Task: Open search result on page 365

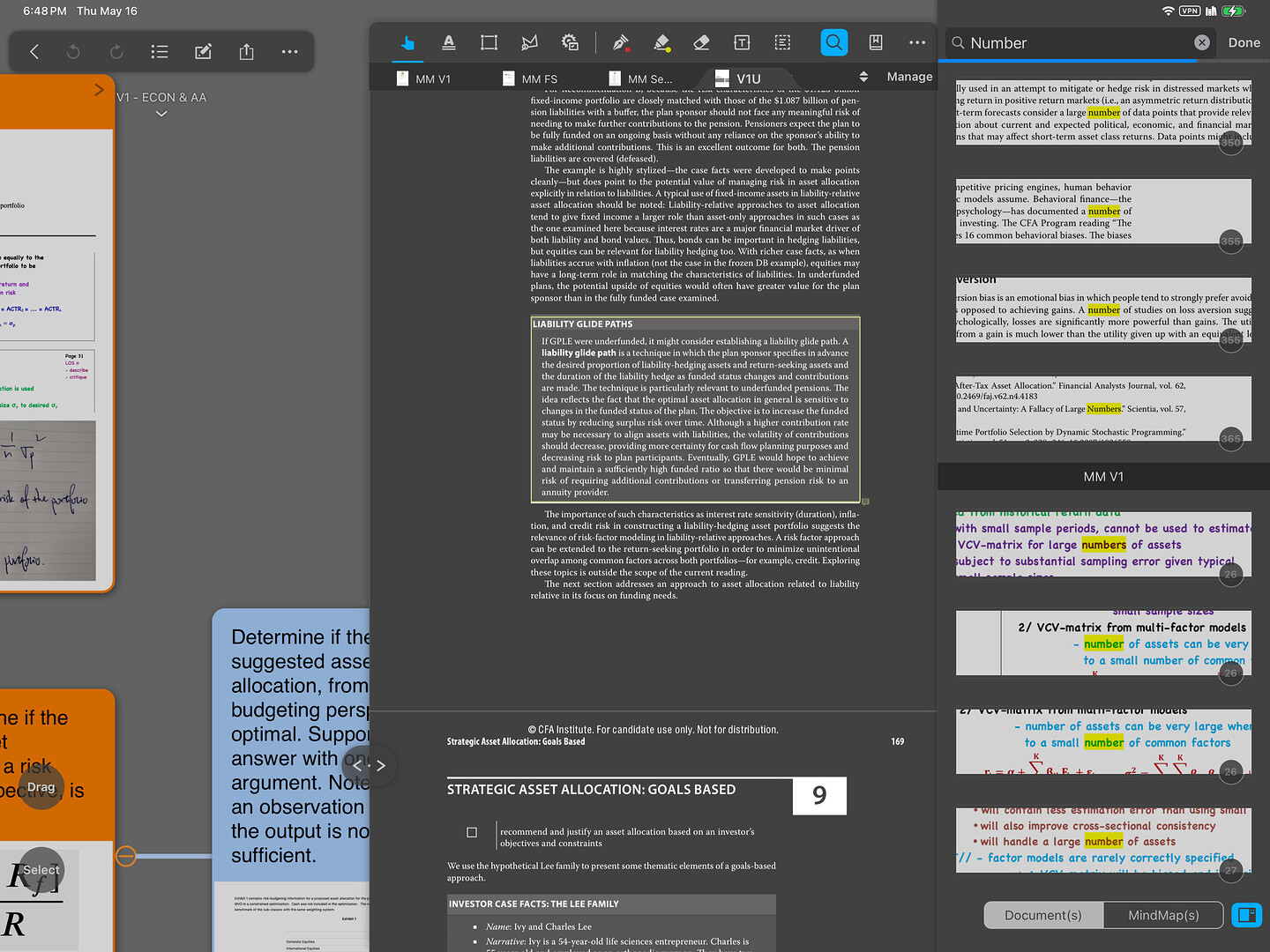Action: coord(1103,409)
